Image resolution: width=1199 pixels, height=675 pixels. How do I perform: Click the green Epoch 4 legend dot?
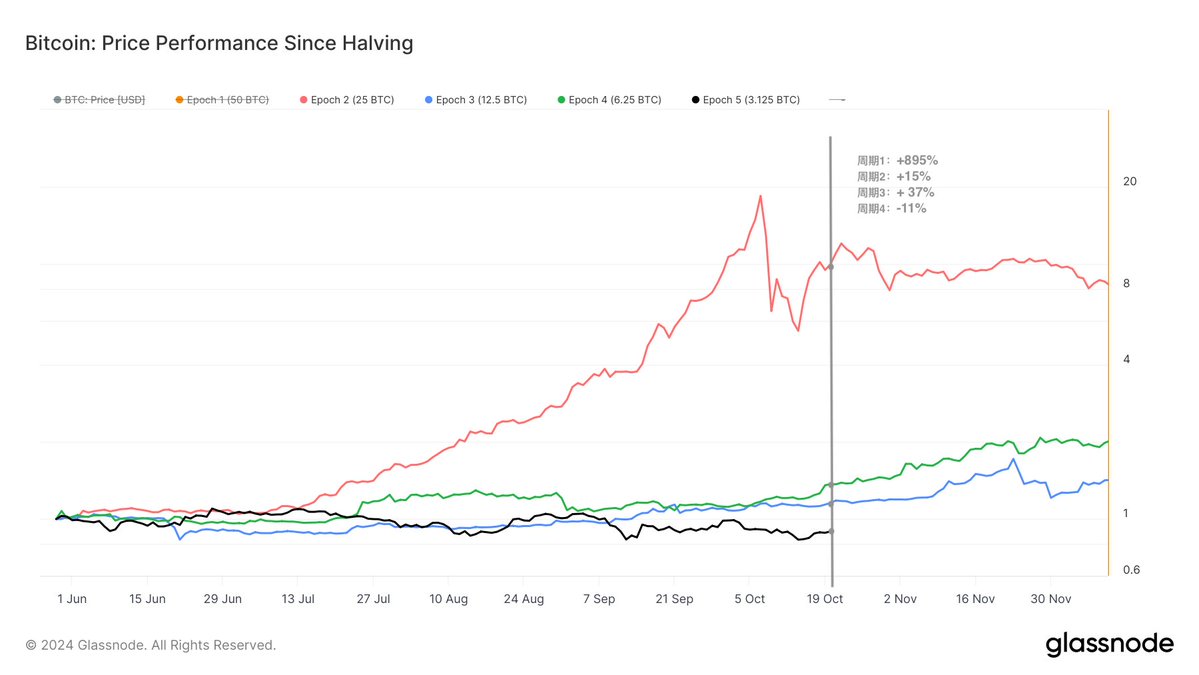point(562,100)
